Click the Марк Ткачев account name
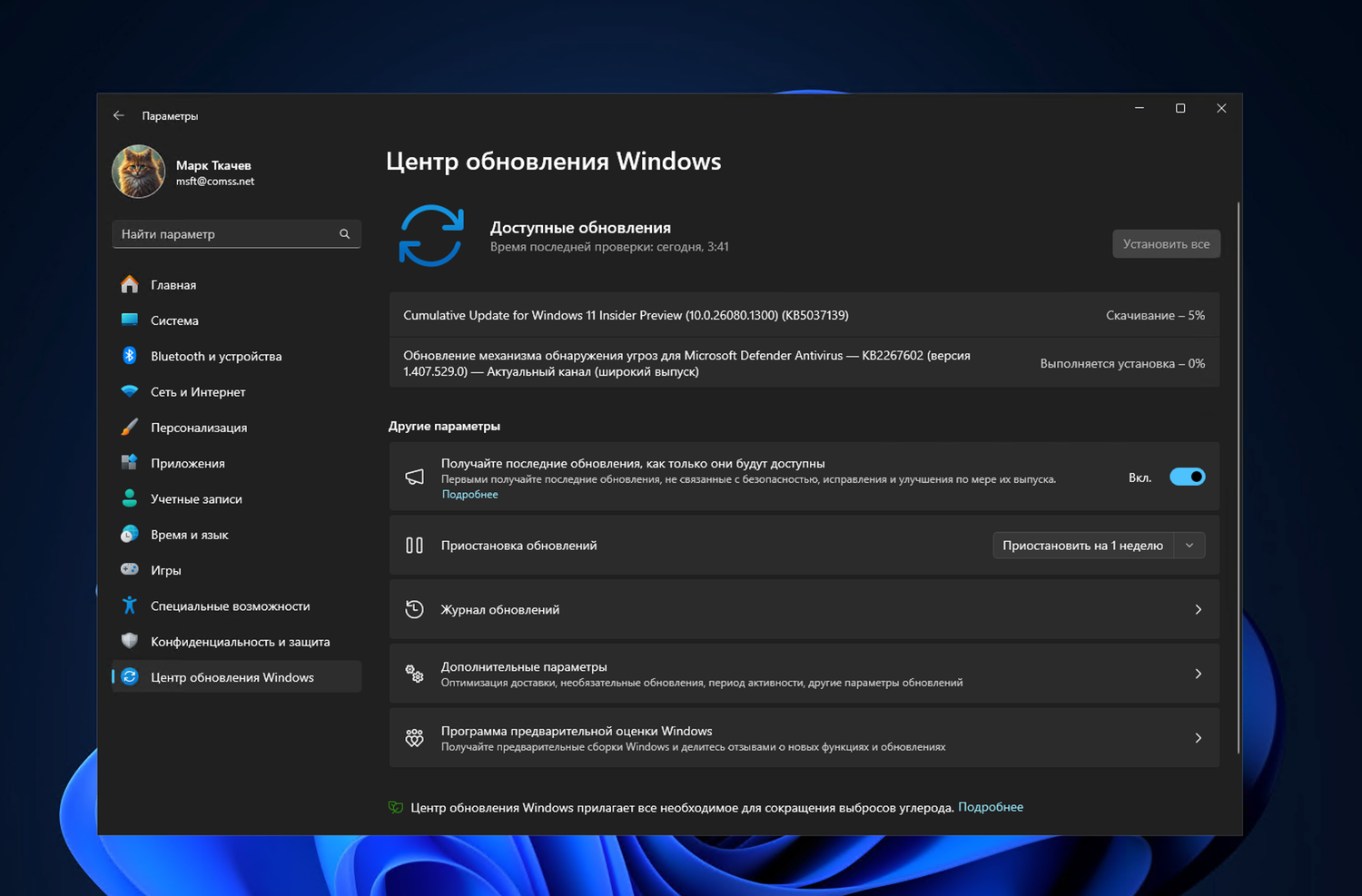This screenshot has width=1362, height=896. 213,165
